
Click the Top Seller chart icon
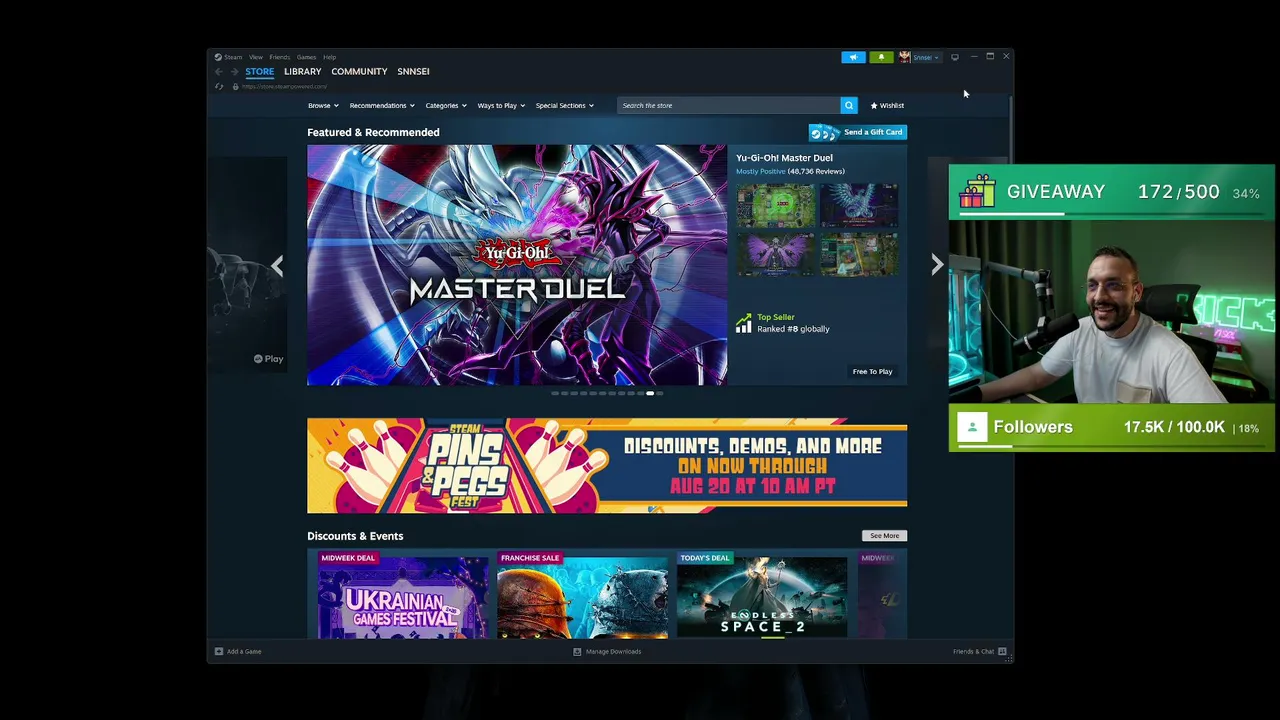tap(743, 323)
